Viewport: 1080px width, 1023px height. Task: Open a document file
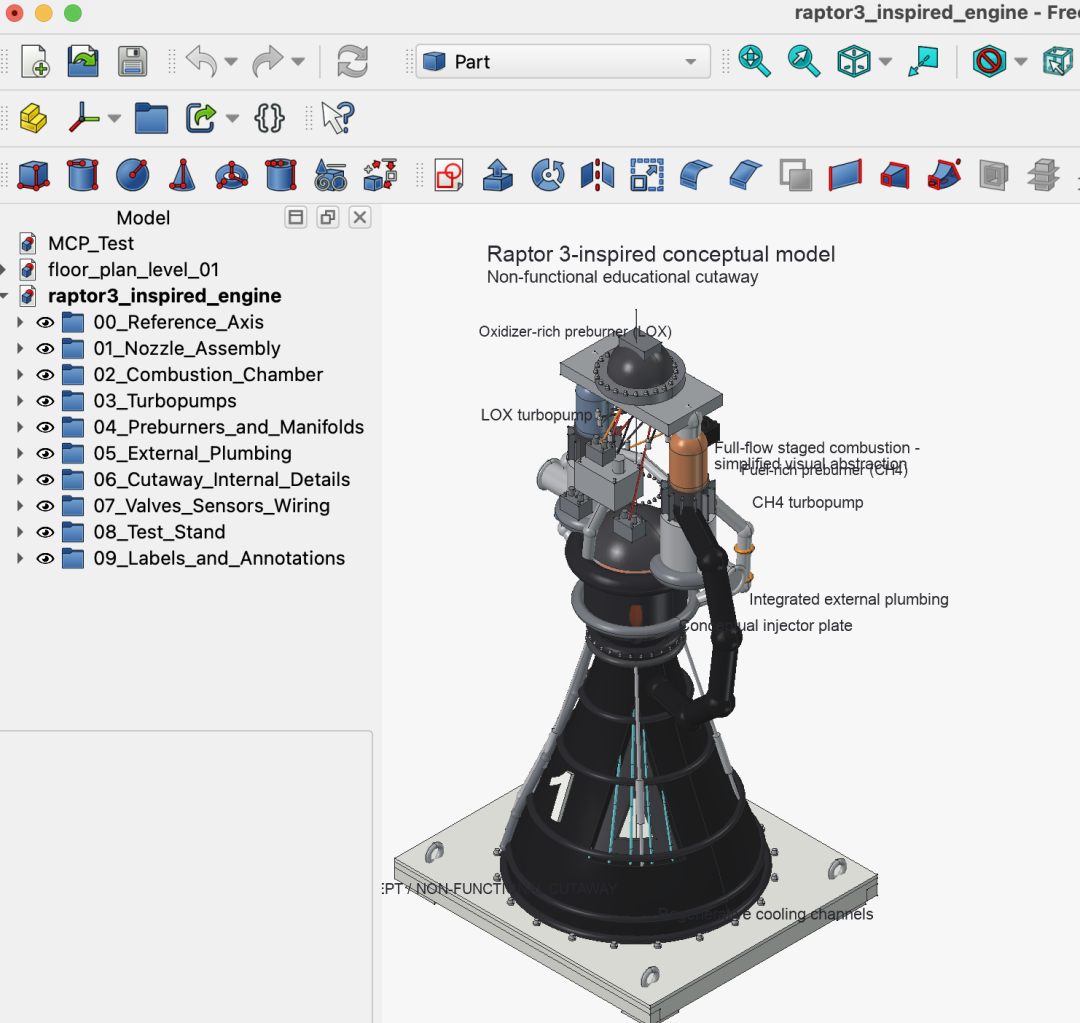click(x=83, y=61)
